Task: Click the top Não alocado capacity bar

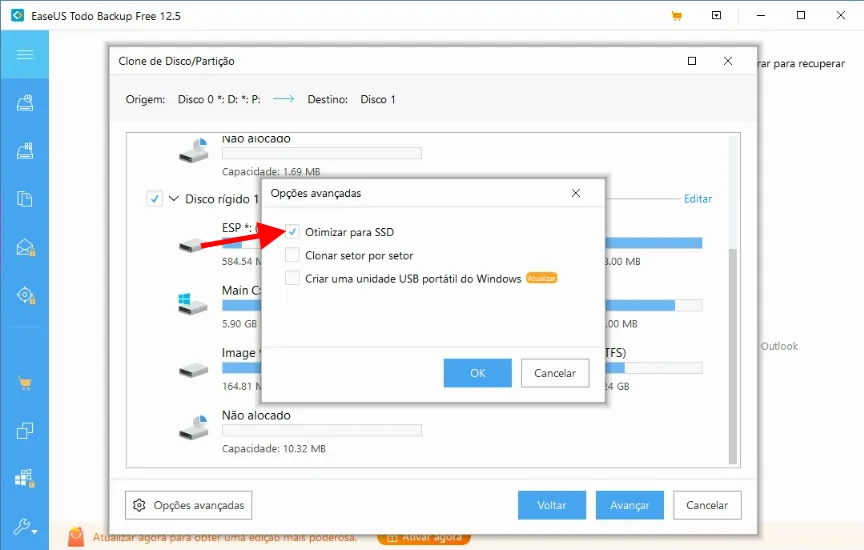Action: [322, 153]
